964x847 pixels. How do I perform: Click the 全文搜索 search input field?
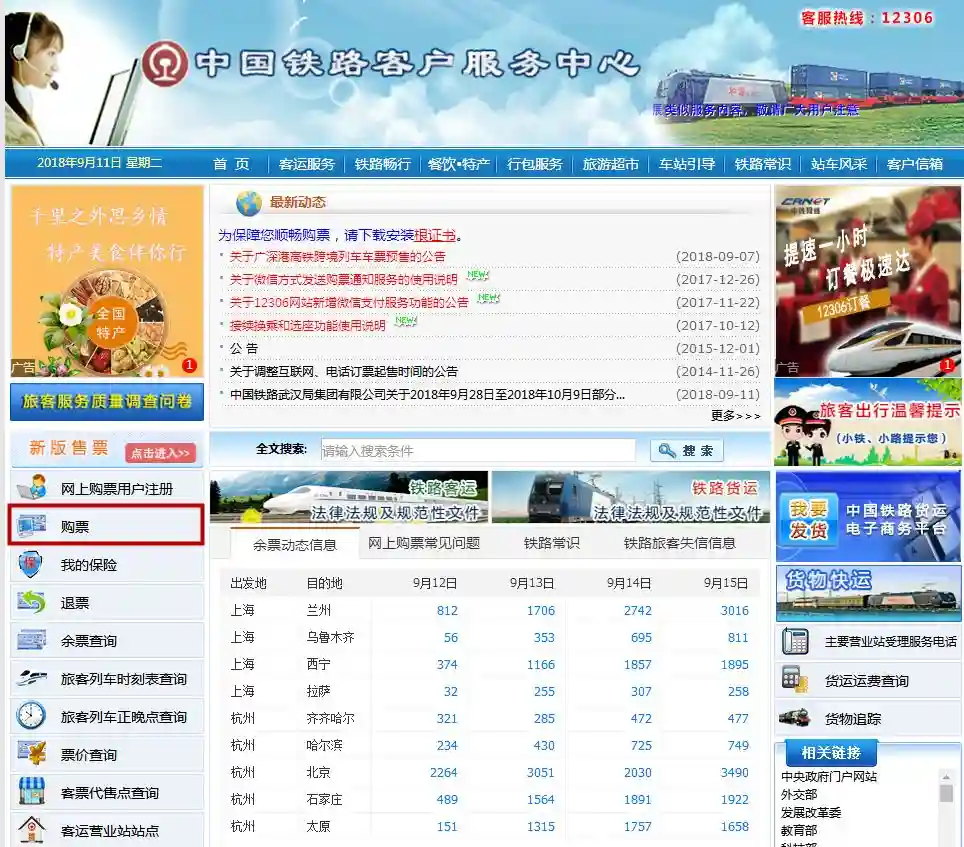[x=478, y=450]
